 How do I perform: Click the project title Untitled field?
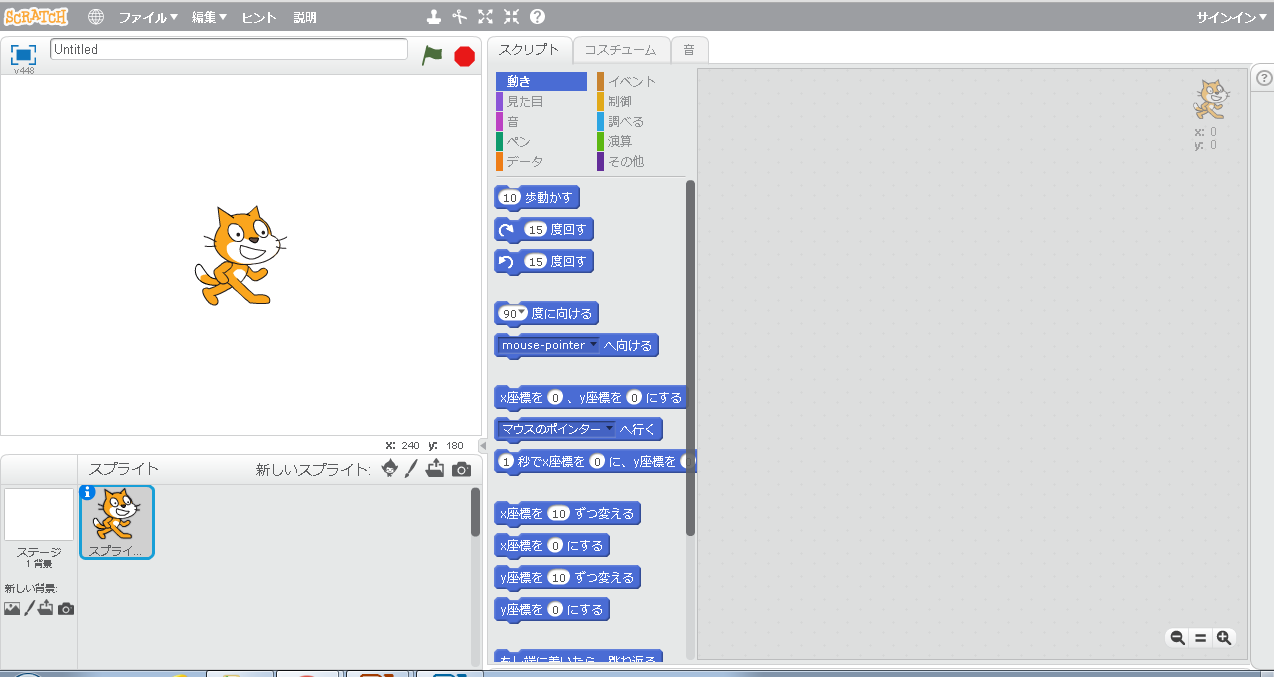point(229,49)
